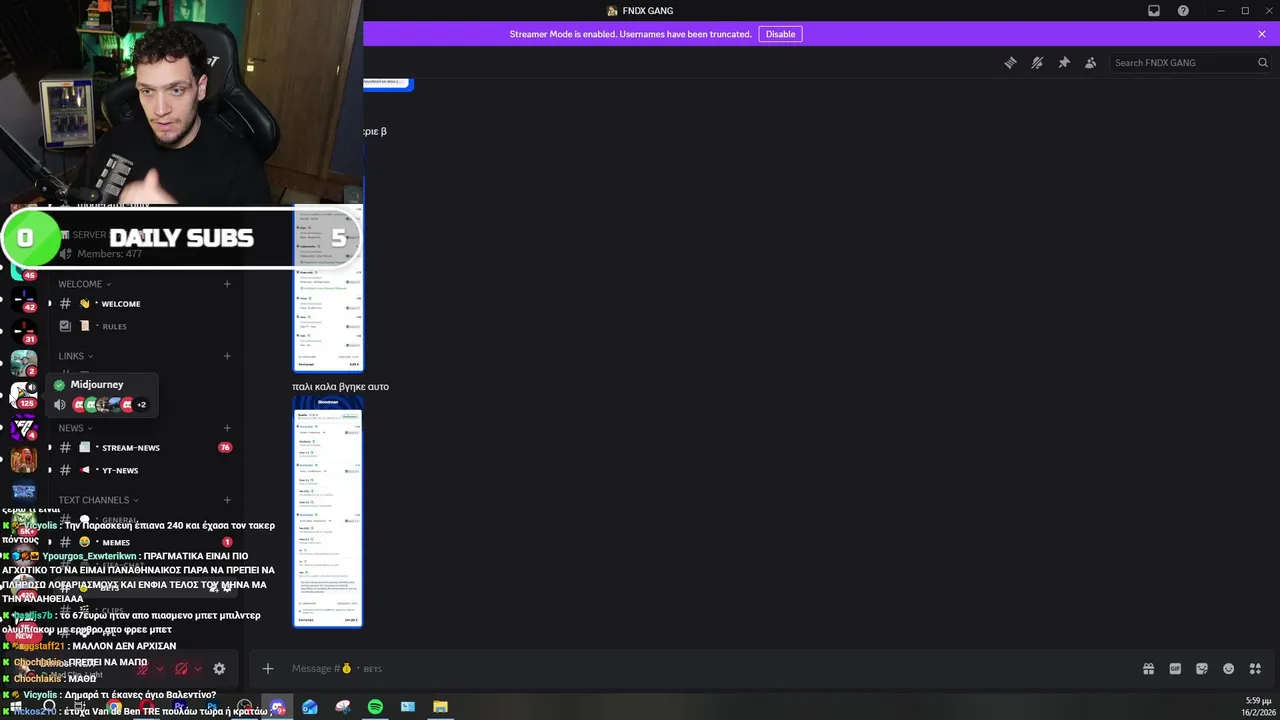Collapse the TEXT CHANNELS category
Screen dimensions: 1280x720
click(98, 500)
